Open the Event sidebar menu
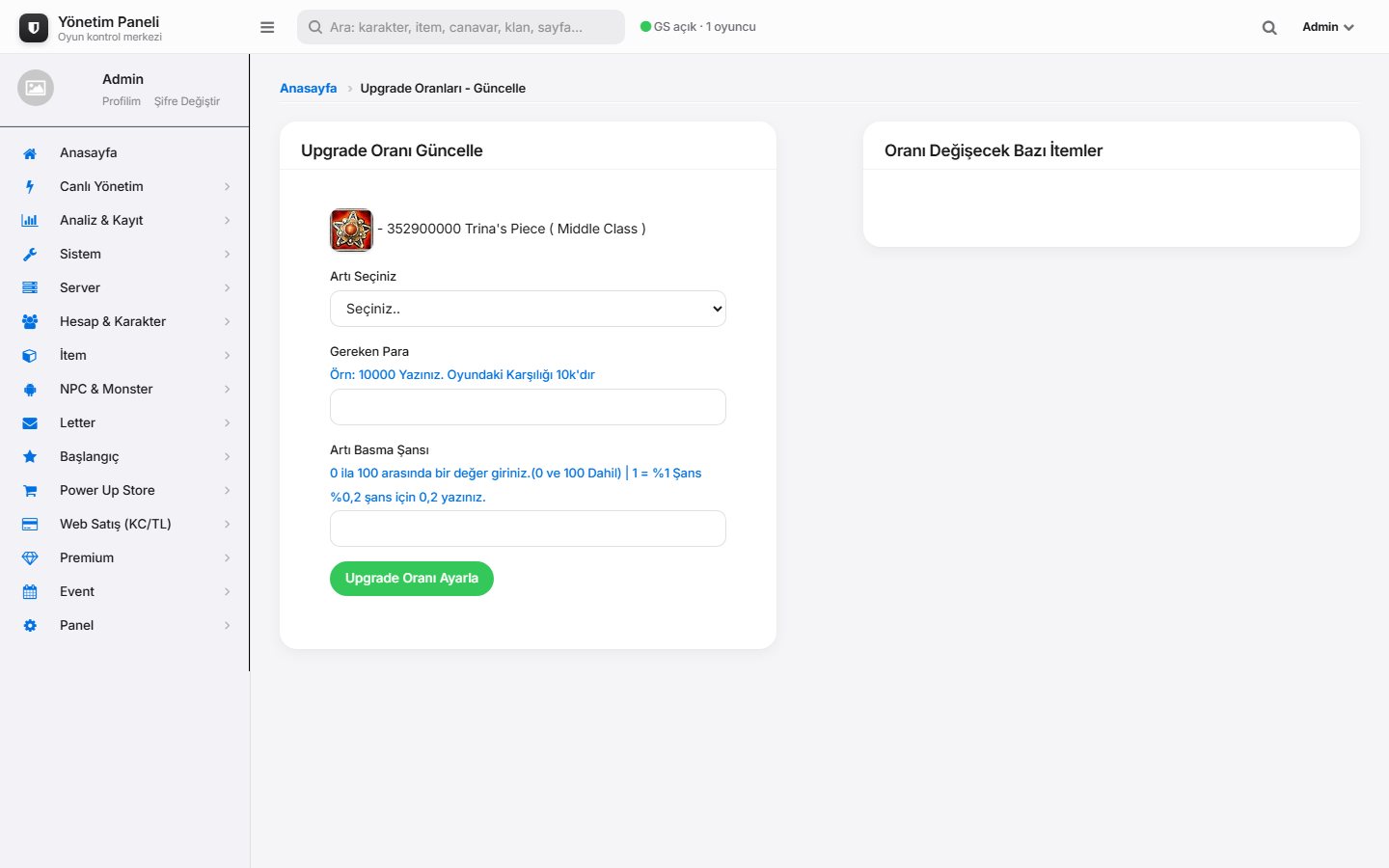This screenshot has width=1389, height=868. click(x=124, y=591)
